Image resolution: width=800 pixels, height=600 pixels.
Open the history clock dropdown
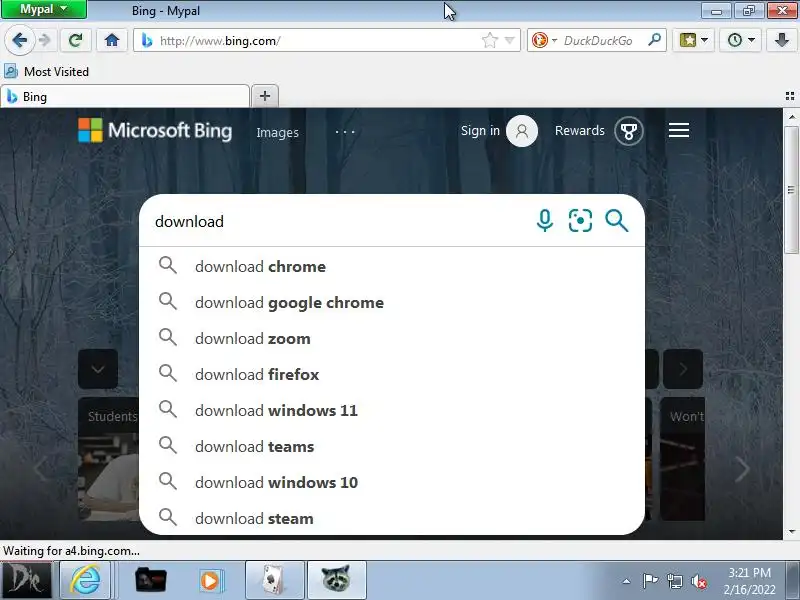coord(741,40)
